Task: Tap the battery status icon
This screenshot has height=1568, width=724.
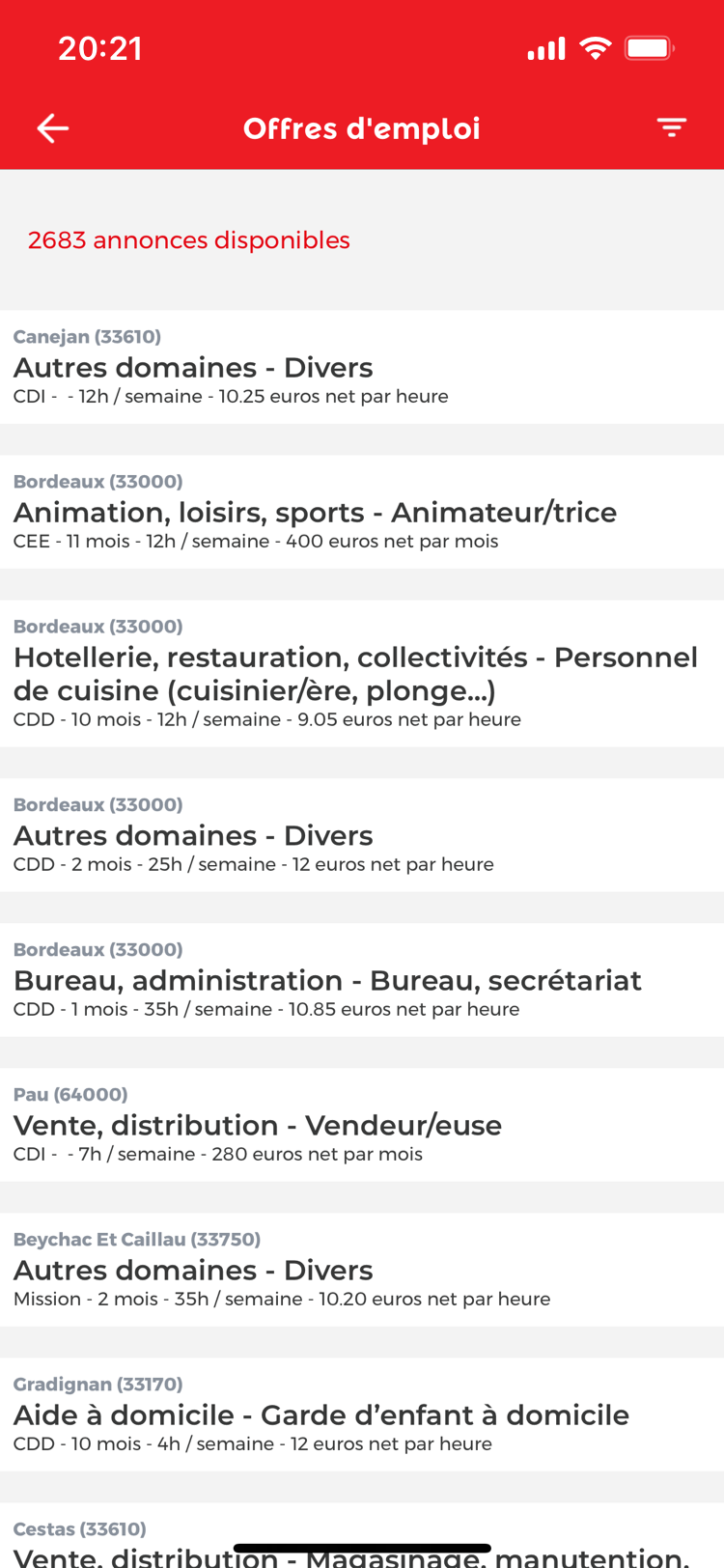Action: point(649,48)
